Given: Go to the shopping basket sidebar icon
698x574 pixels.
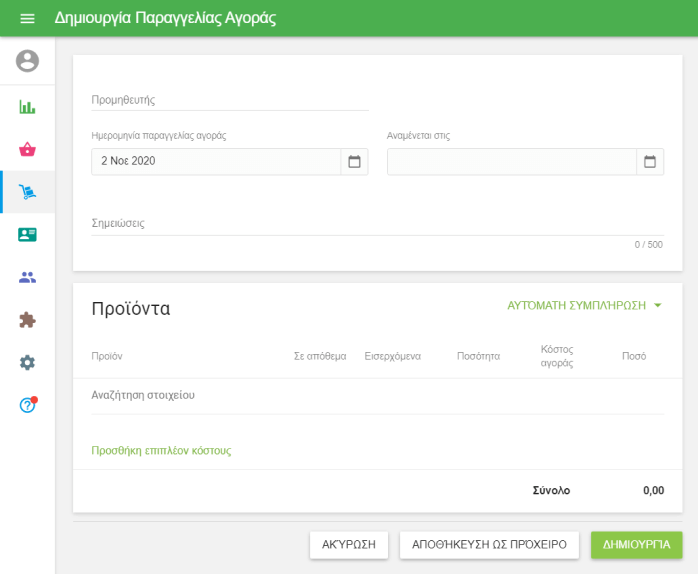Looking at the screenshot, I should tap(27, 149).
